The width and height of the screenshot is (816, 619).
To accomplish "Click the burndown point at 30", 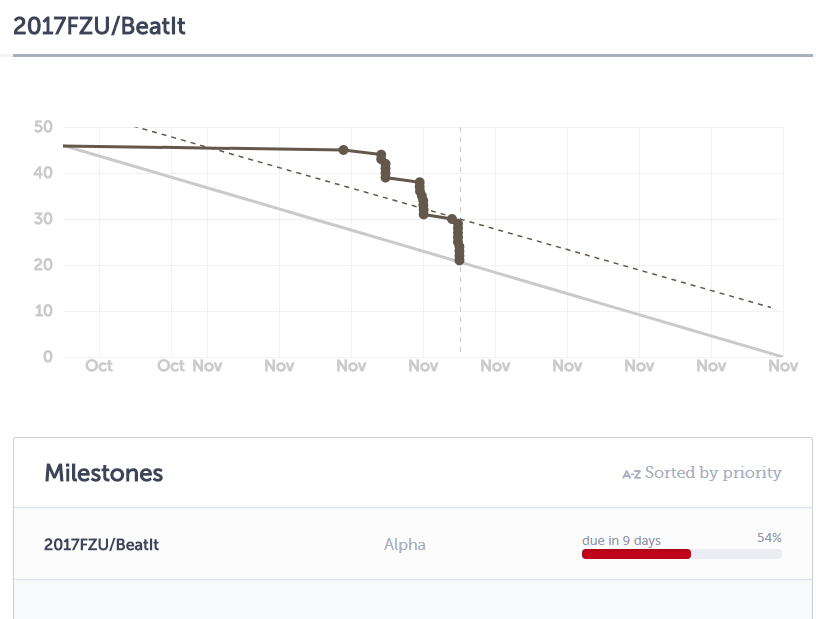I will (x=452, y=219).
